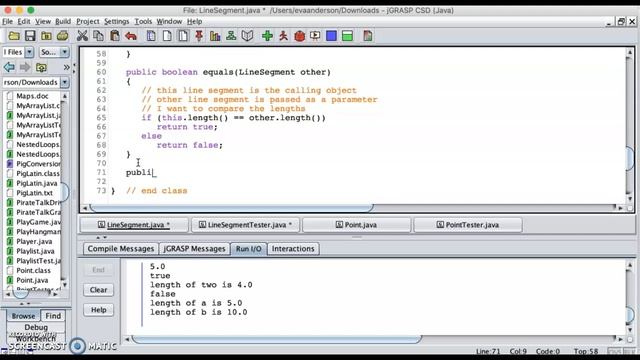
Task: Click the Open File folder icon
Action: [x=14, y=36]
